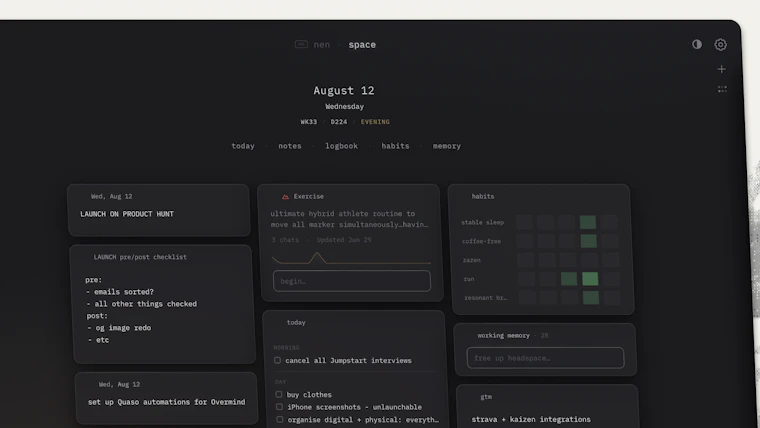Click '- emails sorted?' checklist line
760x428 pixels.
120,292
